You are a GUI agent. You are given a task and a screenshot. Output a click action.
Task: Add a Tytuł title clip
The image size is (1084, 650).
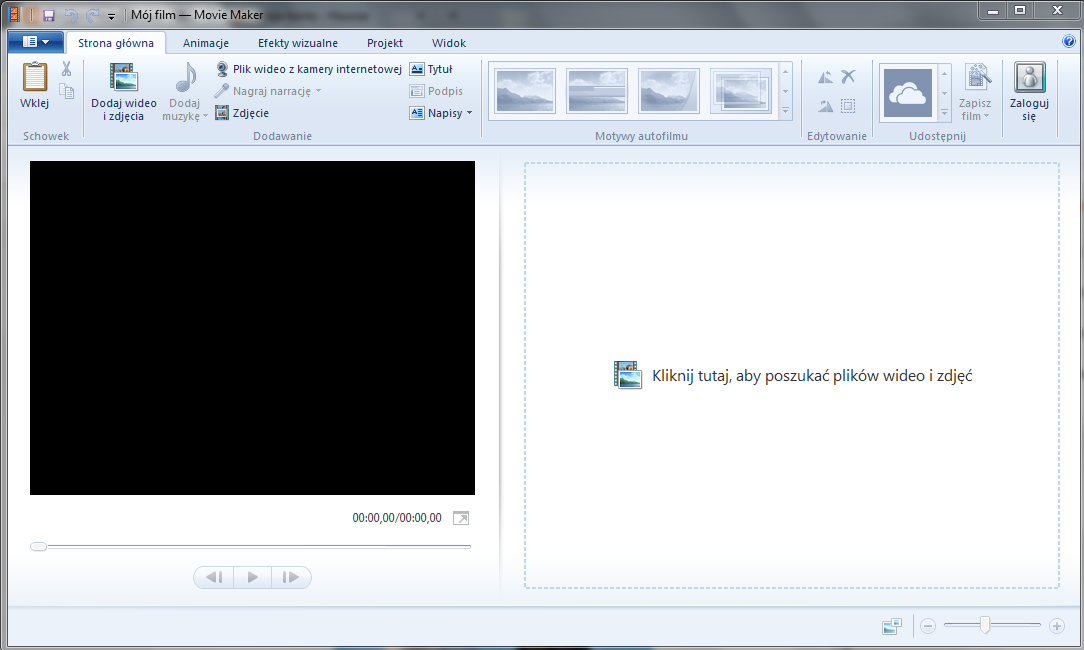(431, 69)
